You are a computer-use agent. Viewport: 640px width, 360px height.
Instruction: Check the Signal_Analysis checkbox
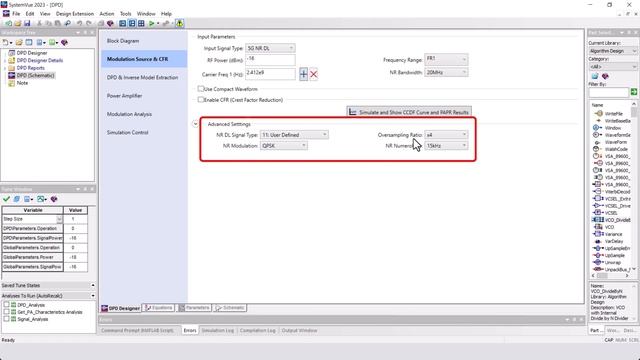click(6, 319)
